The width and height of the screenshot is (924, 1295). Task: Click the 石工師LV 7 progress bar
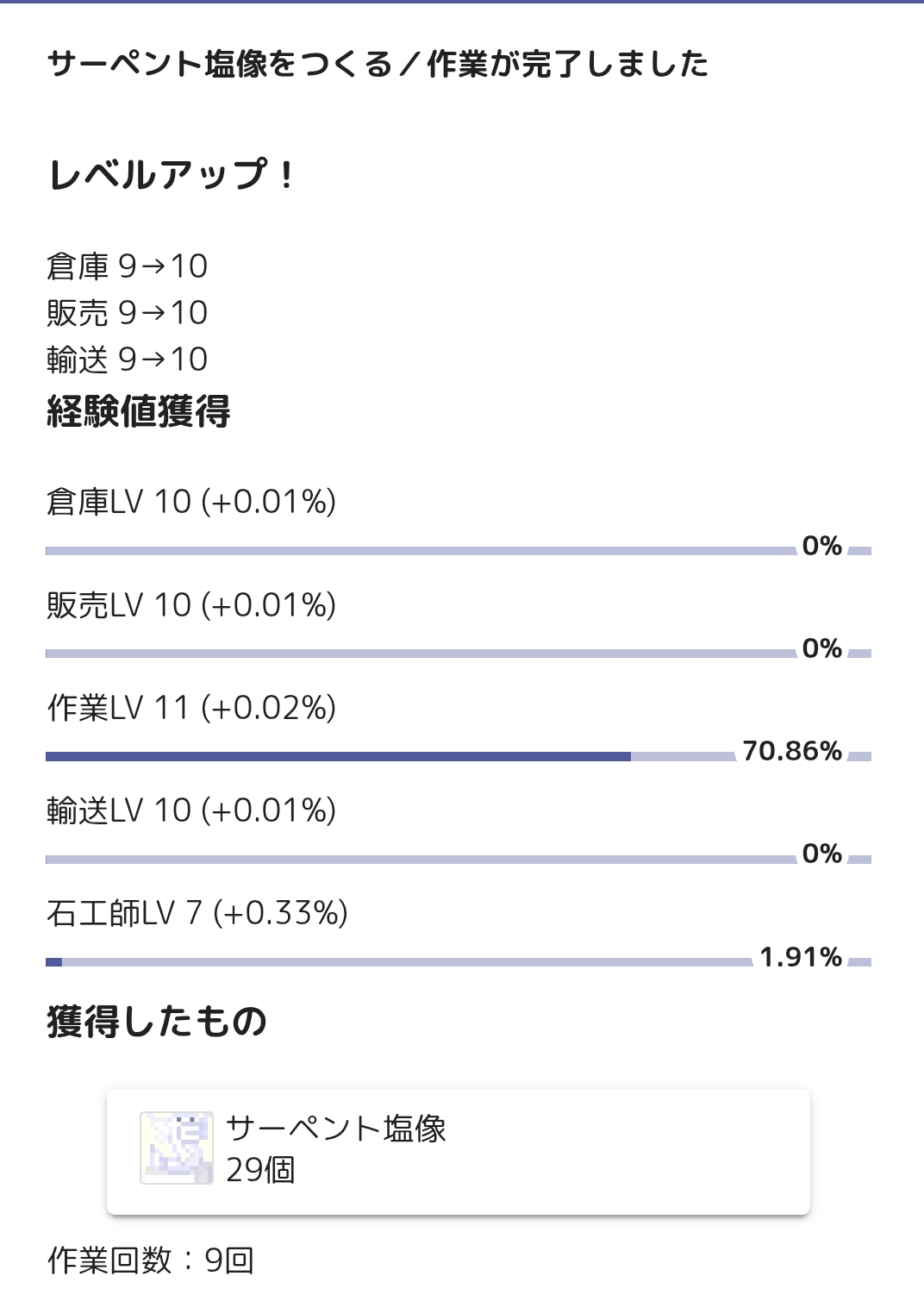[x=459, y=961]
